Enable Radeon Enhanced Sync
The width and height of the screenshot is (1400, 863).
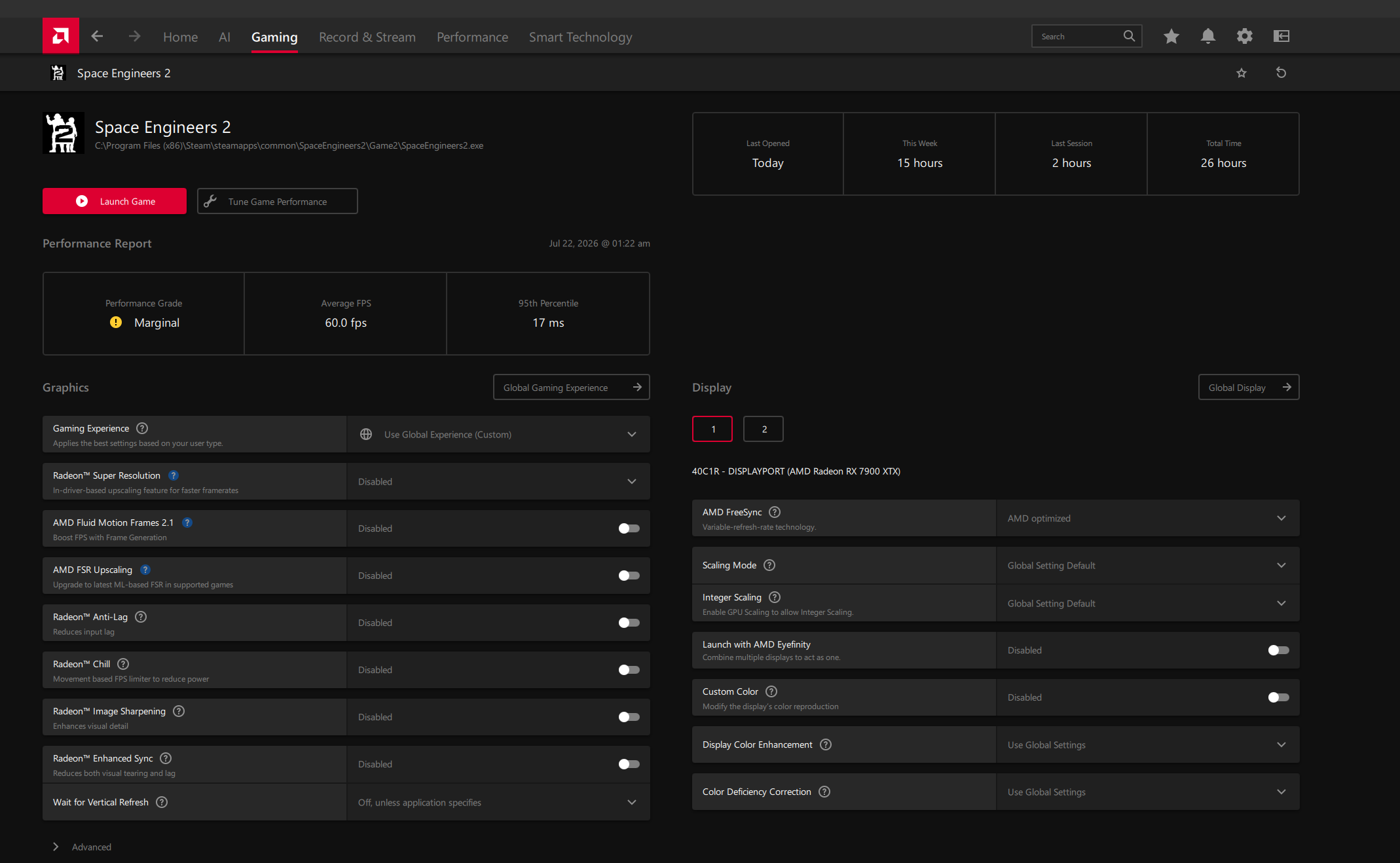tap(629, 764)
